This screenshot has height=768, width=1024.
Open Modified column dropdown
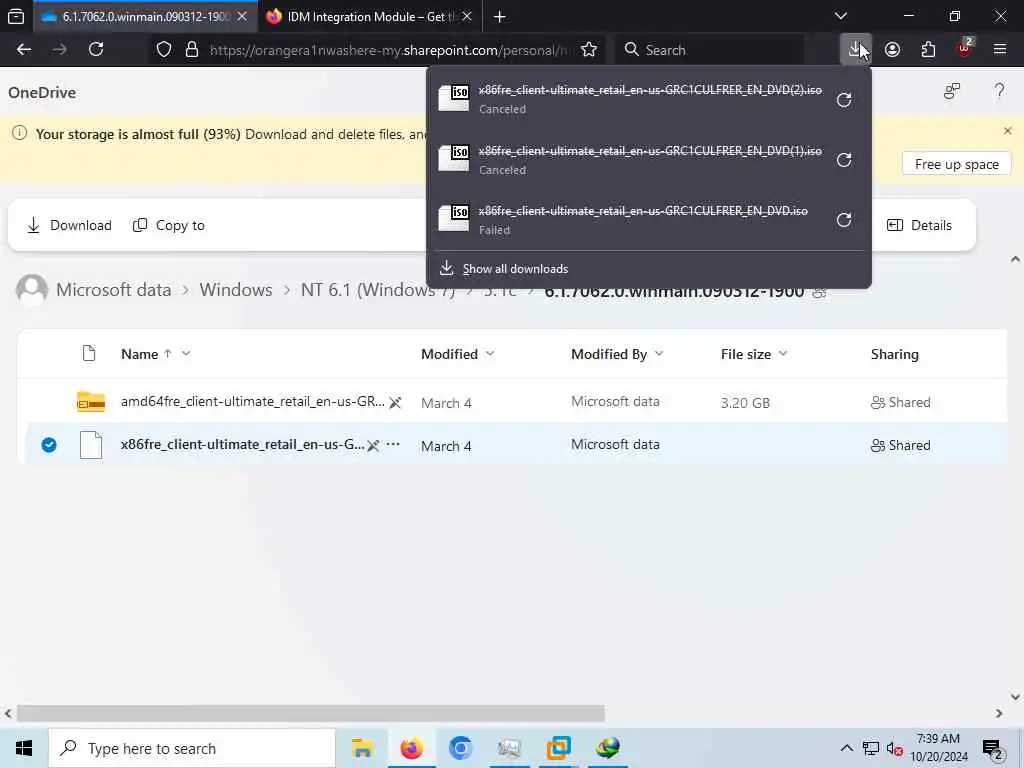(490, 353)
